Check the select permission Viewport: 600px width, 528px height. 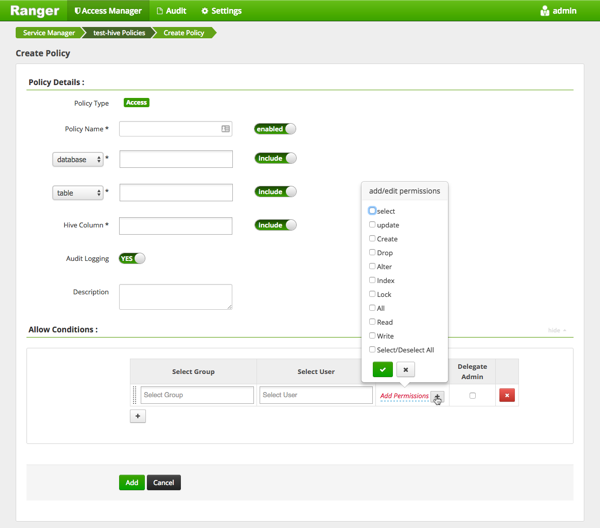372,211
